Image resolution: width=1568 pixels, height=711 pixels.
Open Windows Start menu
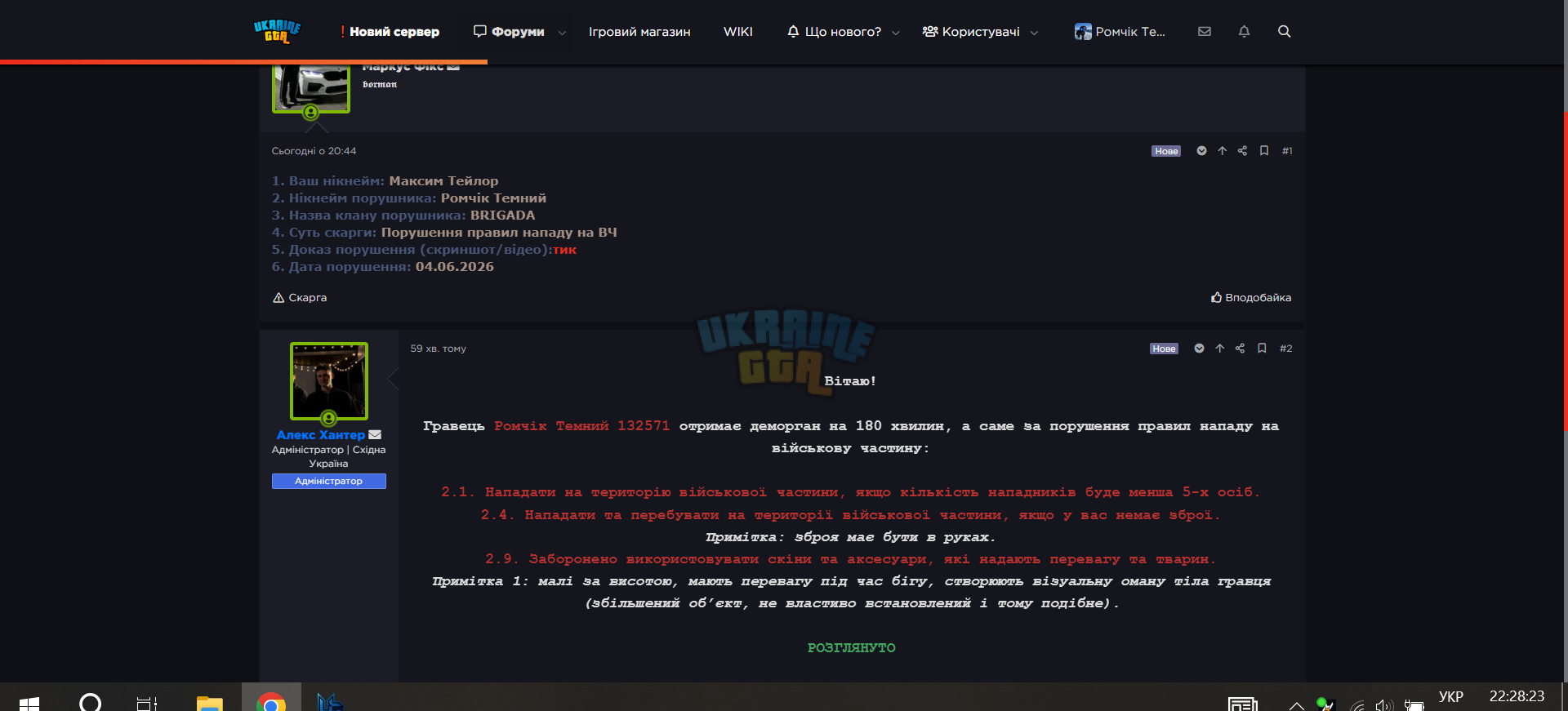coord(29,703)
